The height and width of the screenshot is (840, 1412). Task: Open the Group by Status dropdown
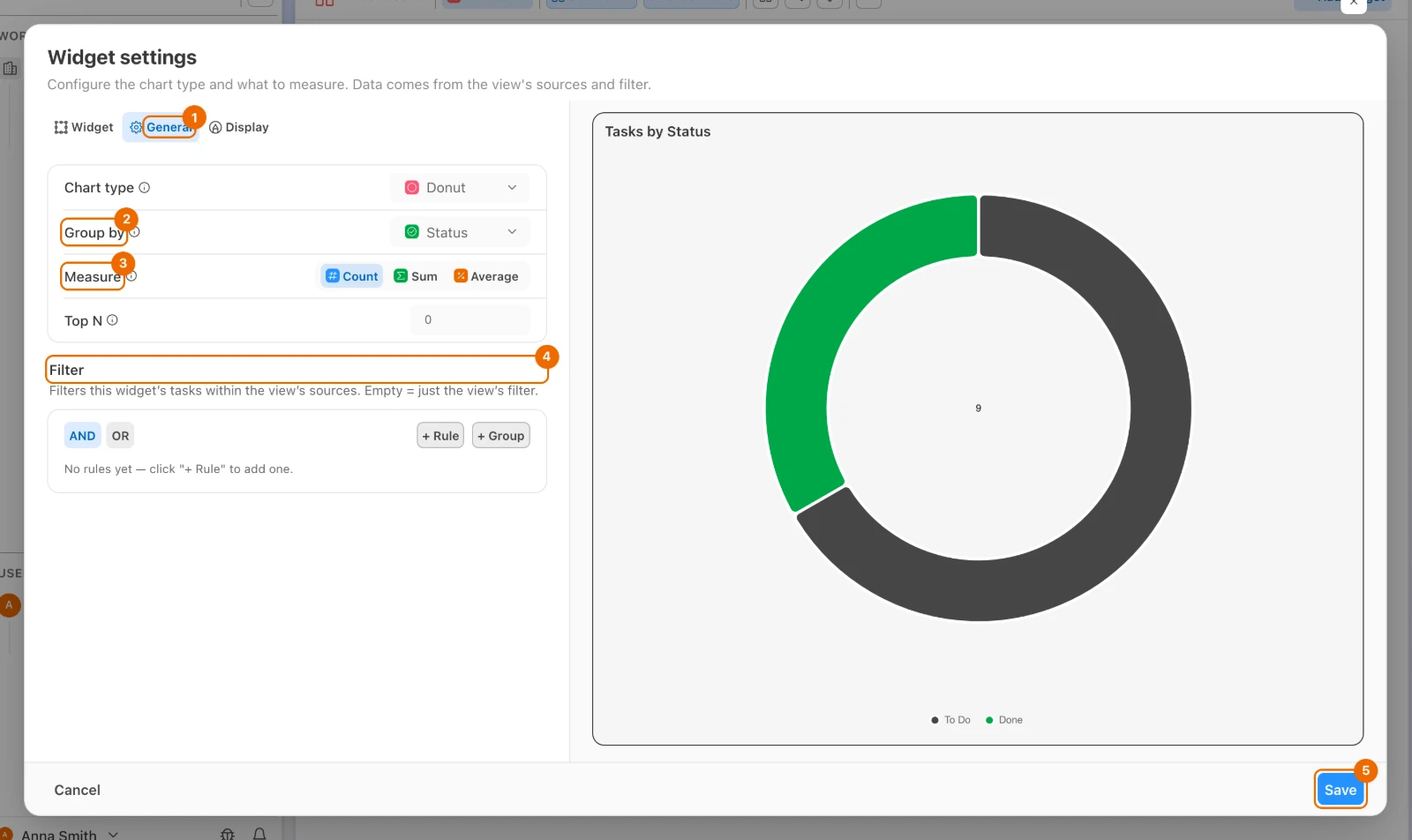460,232
